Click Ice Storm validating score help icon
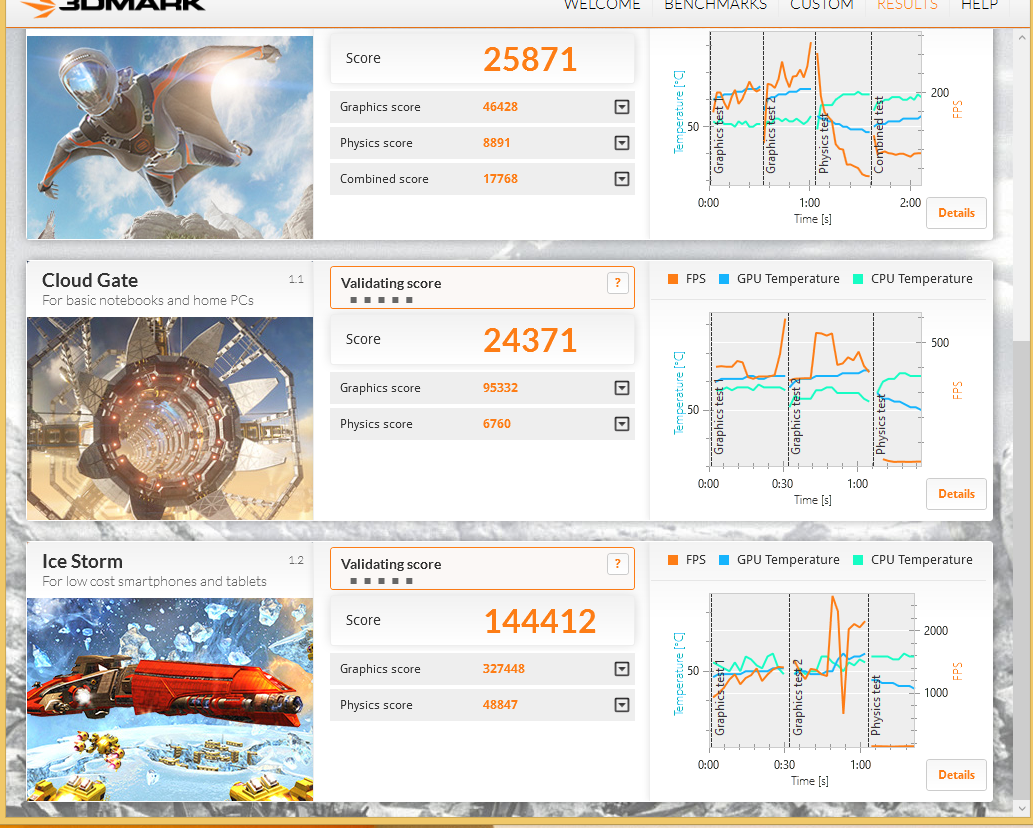Viewport: 1033px width, 828px height. (x=617, y=564)
